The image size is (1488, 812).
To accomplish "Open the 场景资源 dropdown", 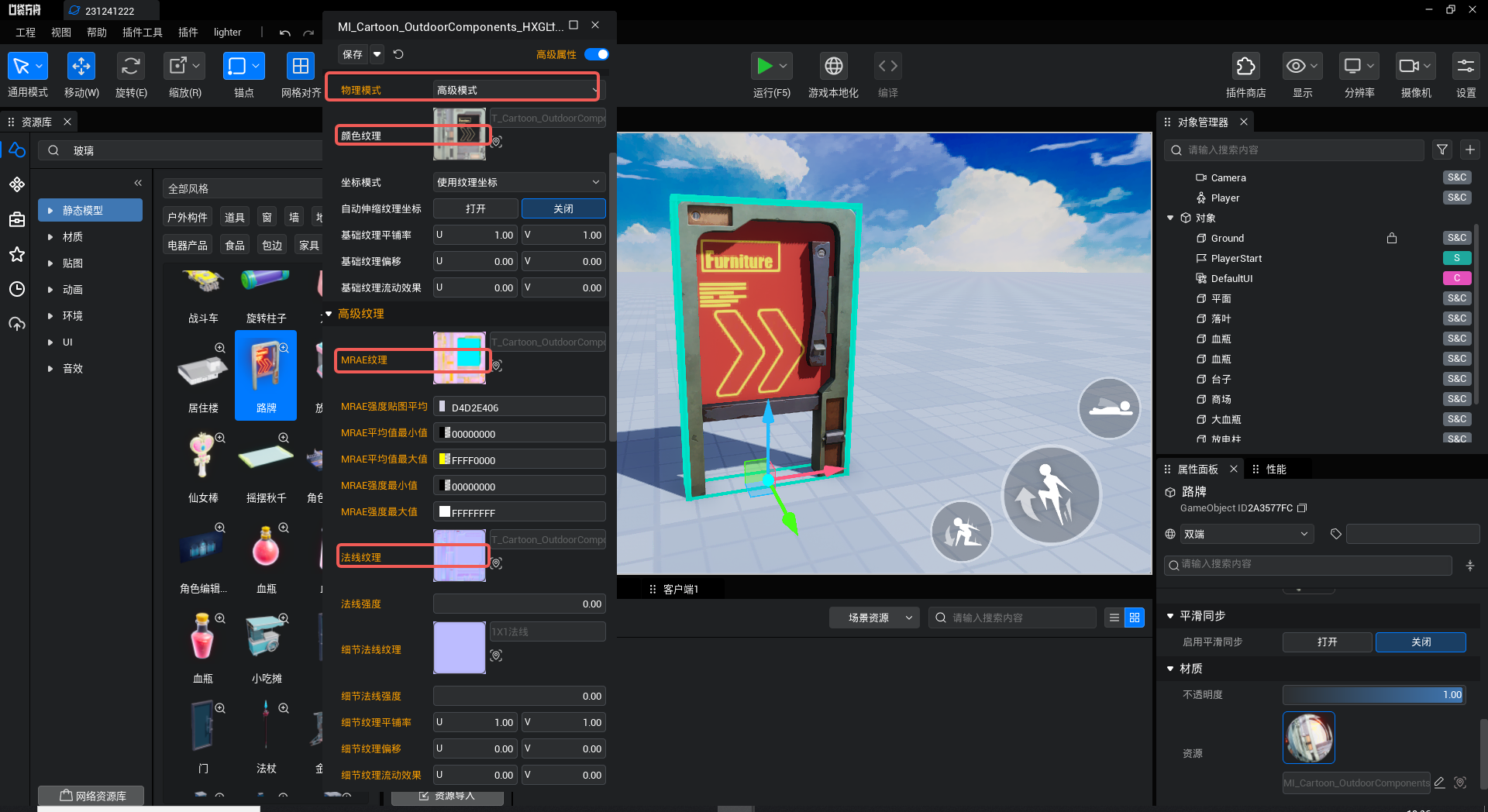I will tap(874, 618).
